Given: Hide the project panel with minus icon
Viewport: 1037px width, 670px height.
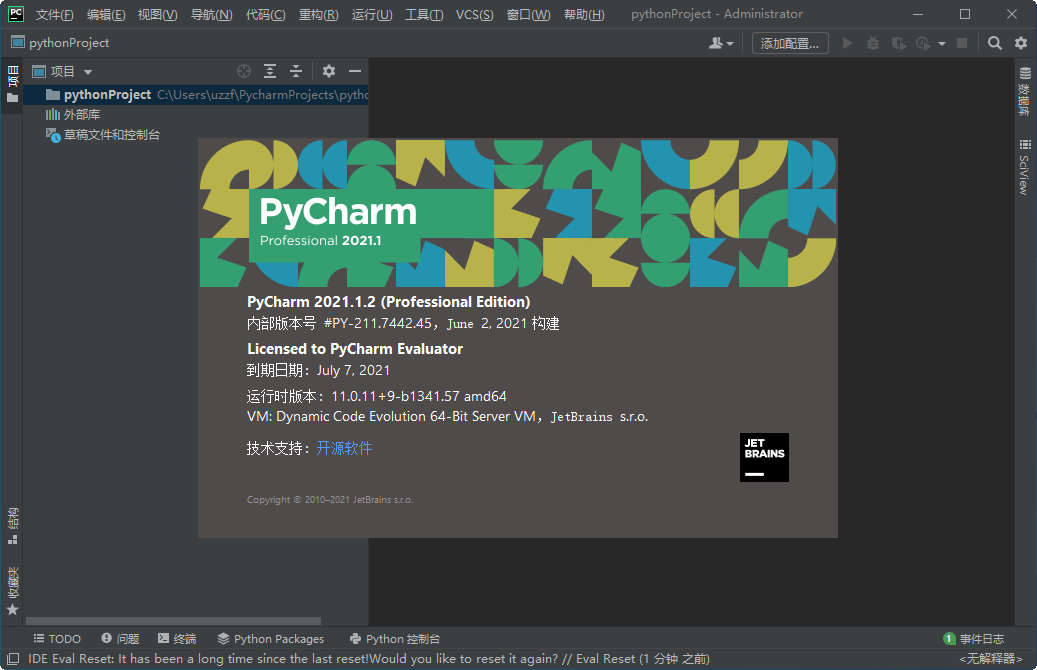Looking at the screenshot, I should 355,71.
